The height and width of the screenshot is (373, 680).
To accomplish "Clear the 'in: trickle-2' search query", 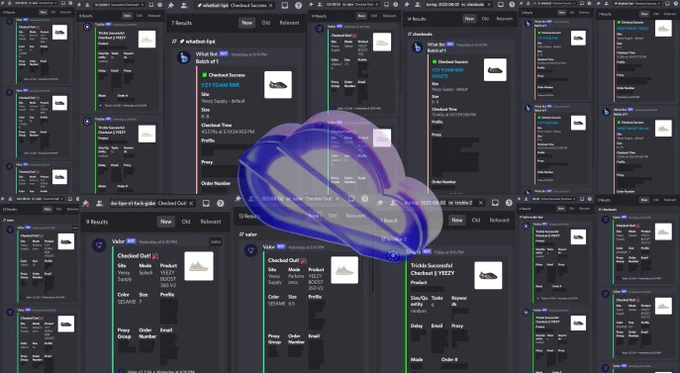I will pos(481,203).
